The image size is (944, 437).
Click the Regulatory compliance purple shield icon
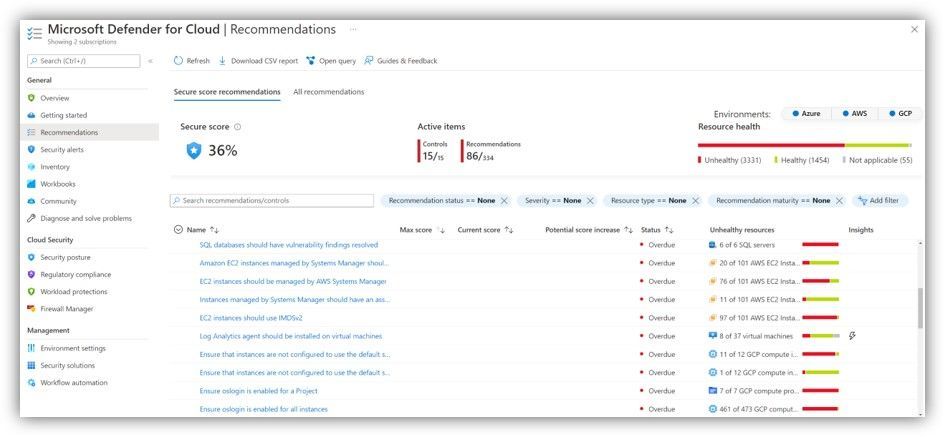[x=31, y=274]
